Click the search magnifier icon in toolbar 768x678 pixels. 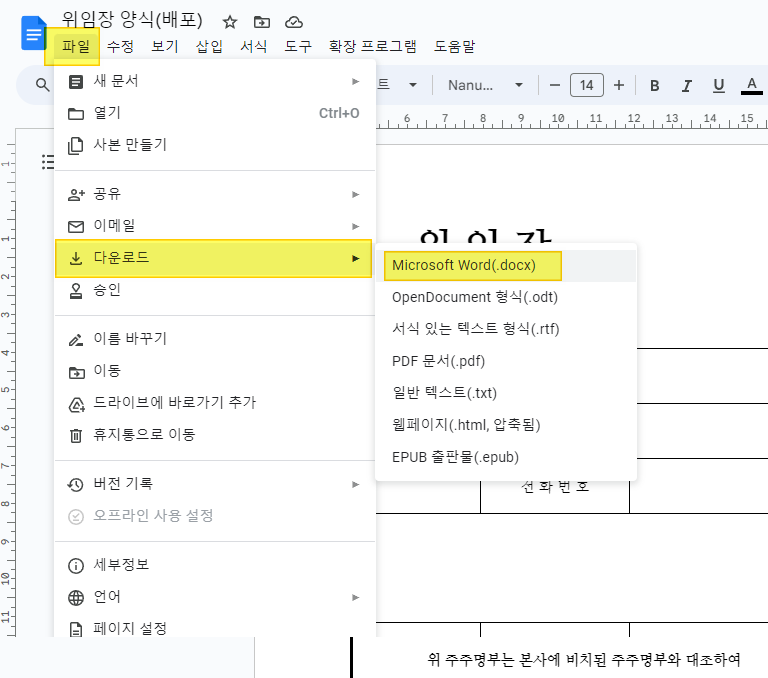[x=43, y=85]
